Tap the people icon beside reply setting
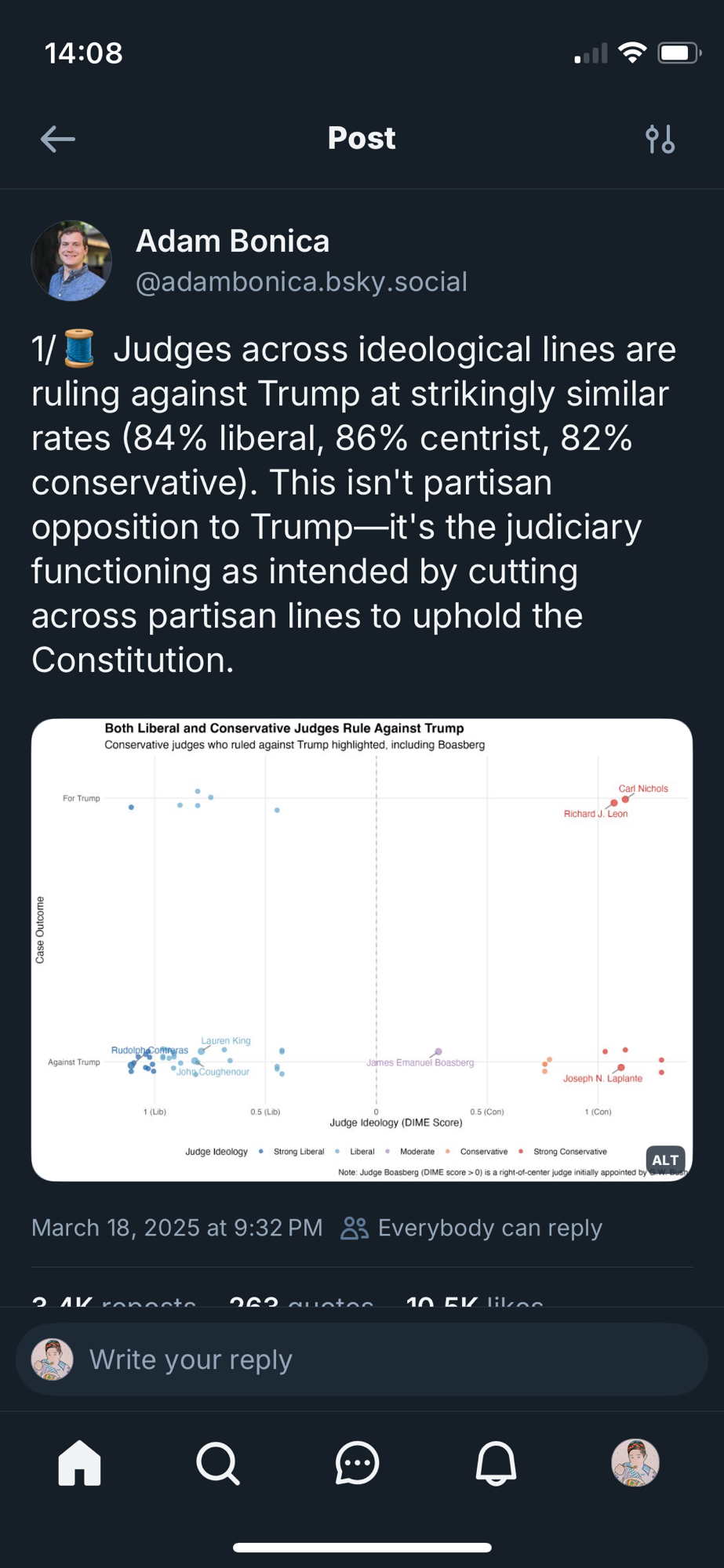 coord(355,1228)
